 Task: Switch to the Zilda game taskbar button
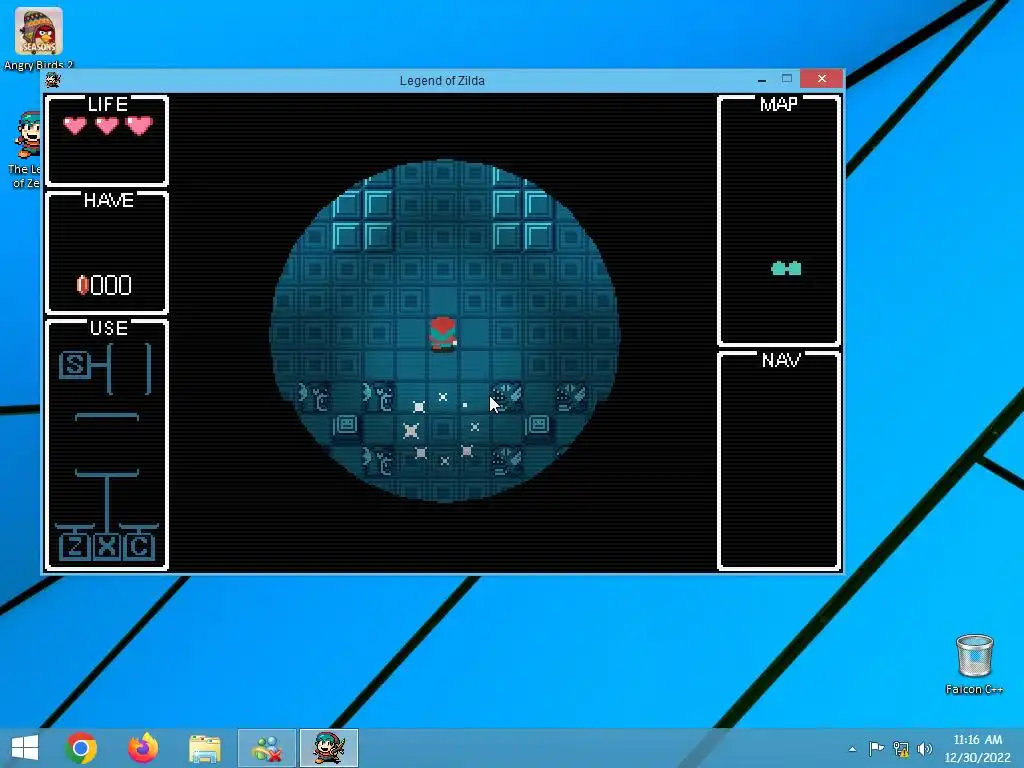[x=329, y=748]
